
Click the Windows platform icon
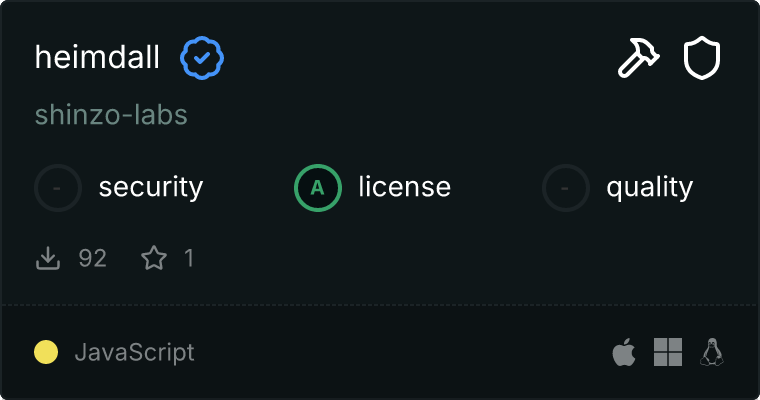pyautogui.click(x=668, y=352)
